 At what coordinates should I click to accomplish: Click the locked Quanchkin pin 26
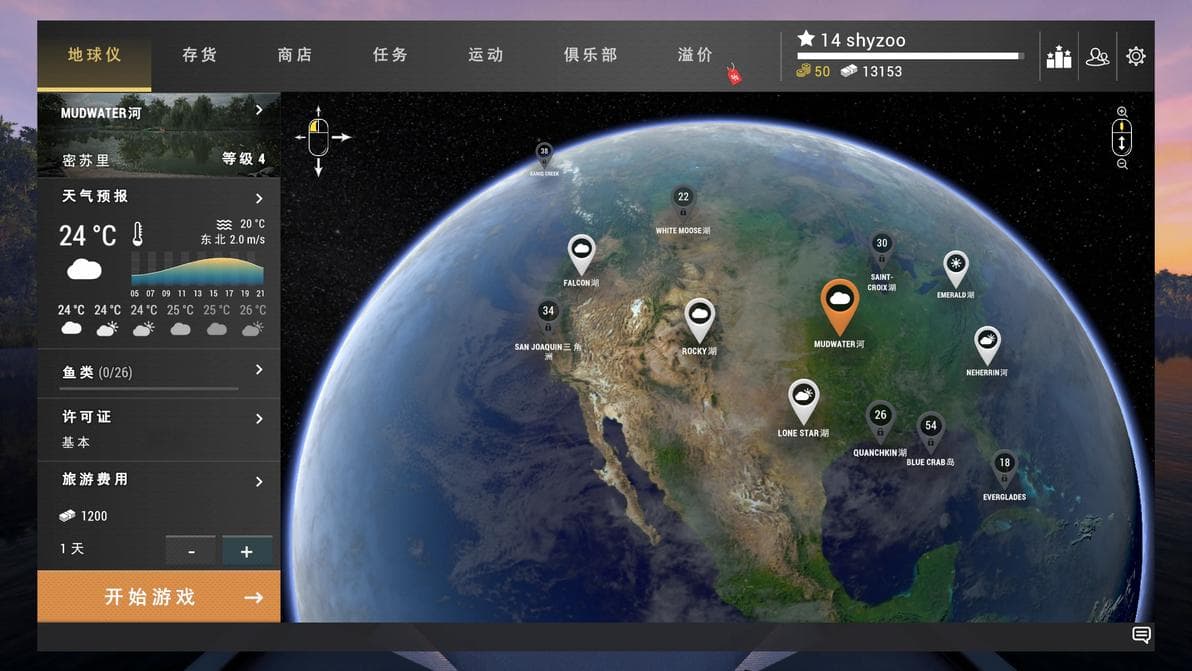(x=880, y=421)
